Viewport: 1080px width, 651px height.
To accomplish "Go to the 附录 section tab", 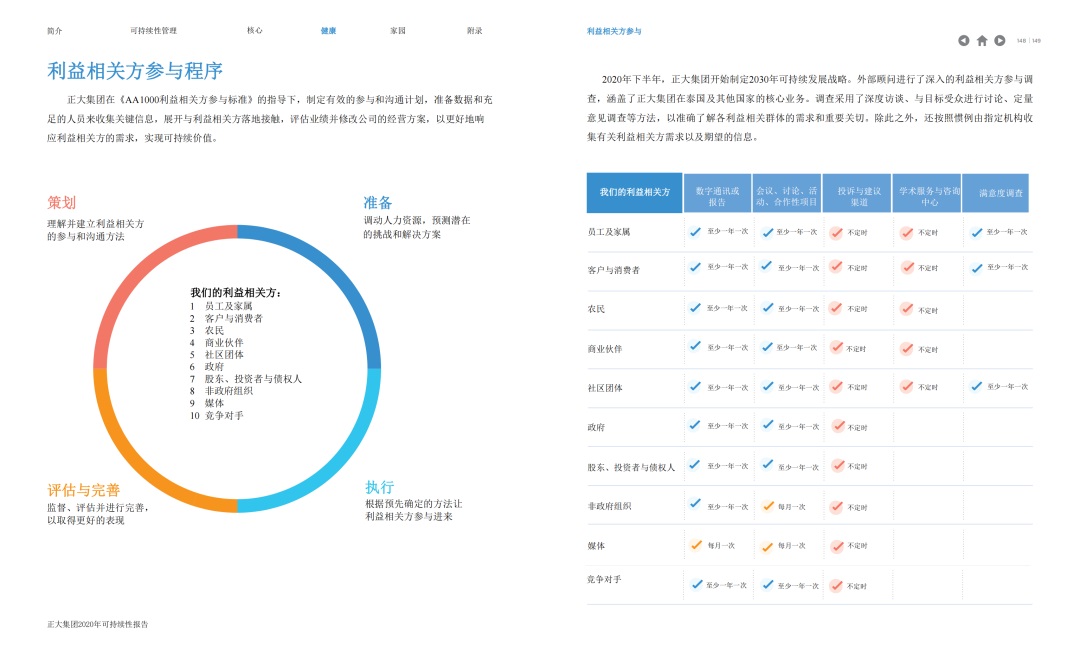I will tap(474, 31).
